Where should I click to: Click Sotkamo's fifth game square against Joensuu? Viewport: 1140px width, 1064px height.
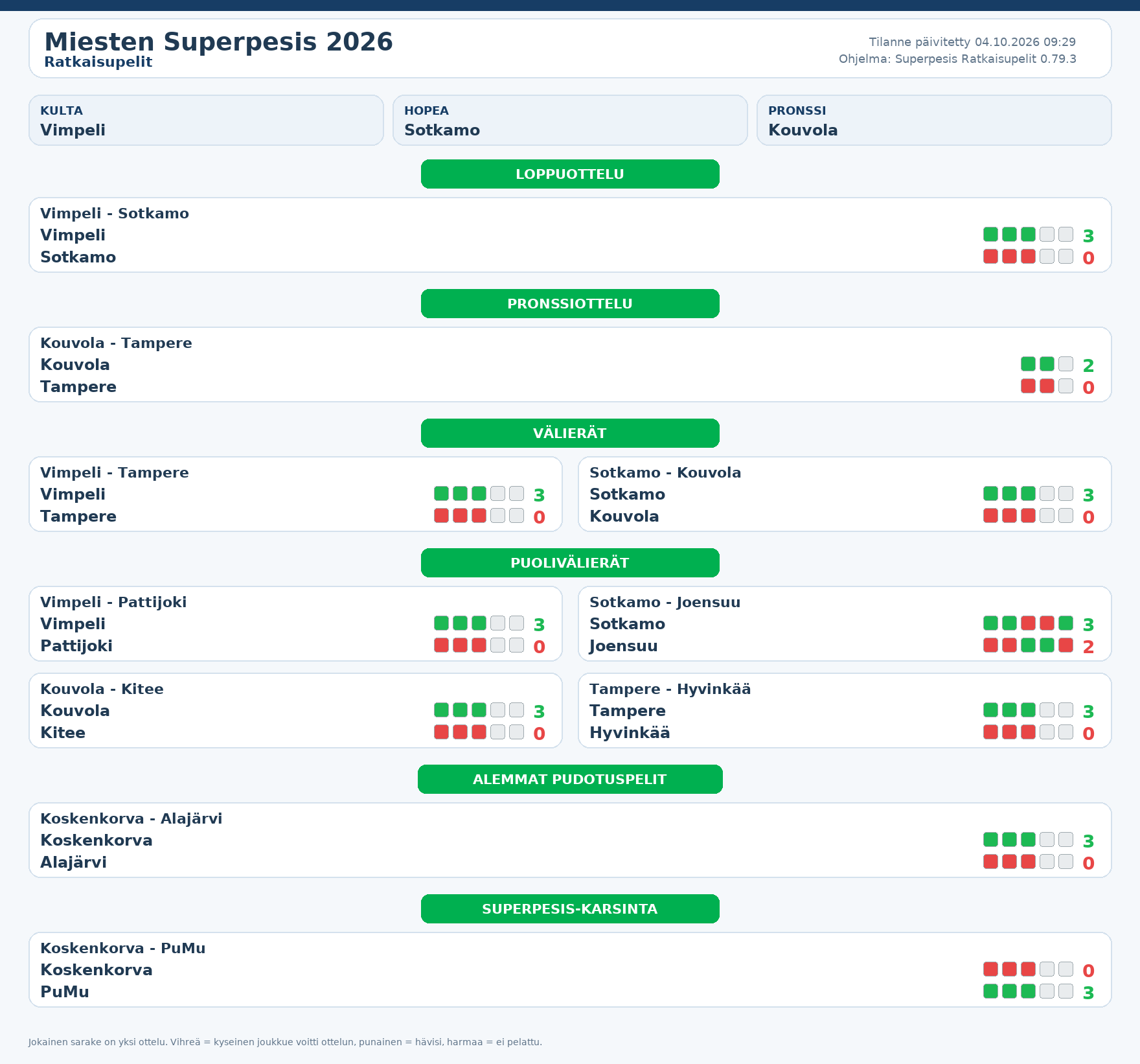(1066, 623)
